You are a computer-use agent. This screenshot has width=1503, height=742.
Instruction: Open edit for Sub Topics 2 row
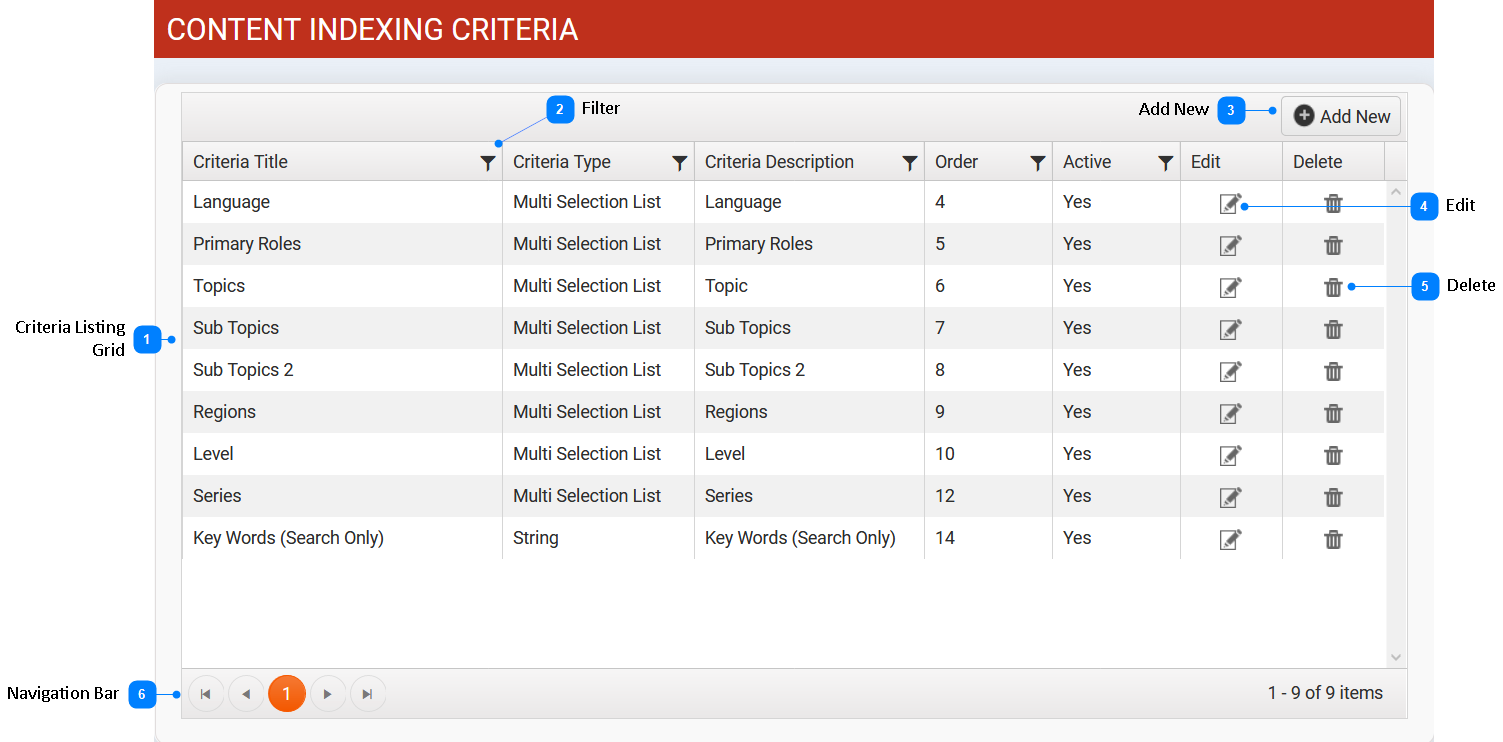1230,372
